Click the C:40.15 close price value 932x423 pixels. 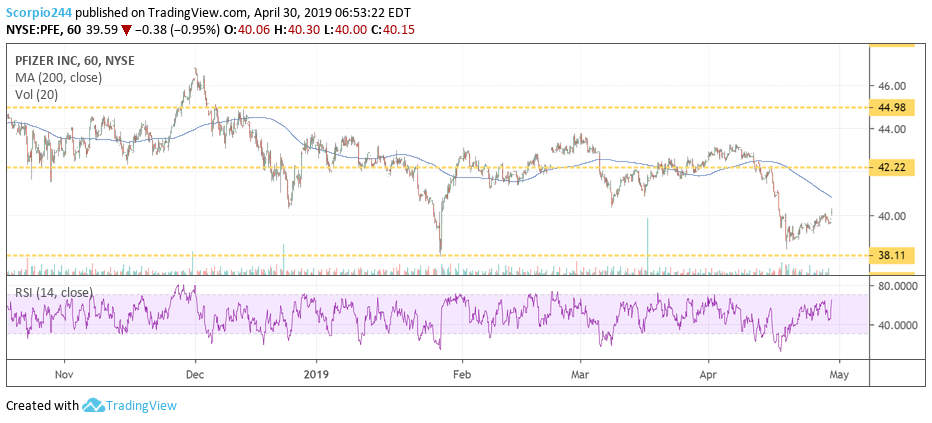point(392,29)
